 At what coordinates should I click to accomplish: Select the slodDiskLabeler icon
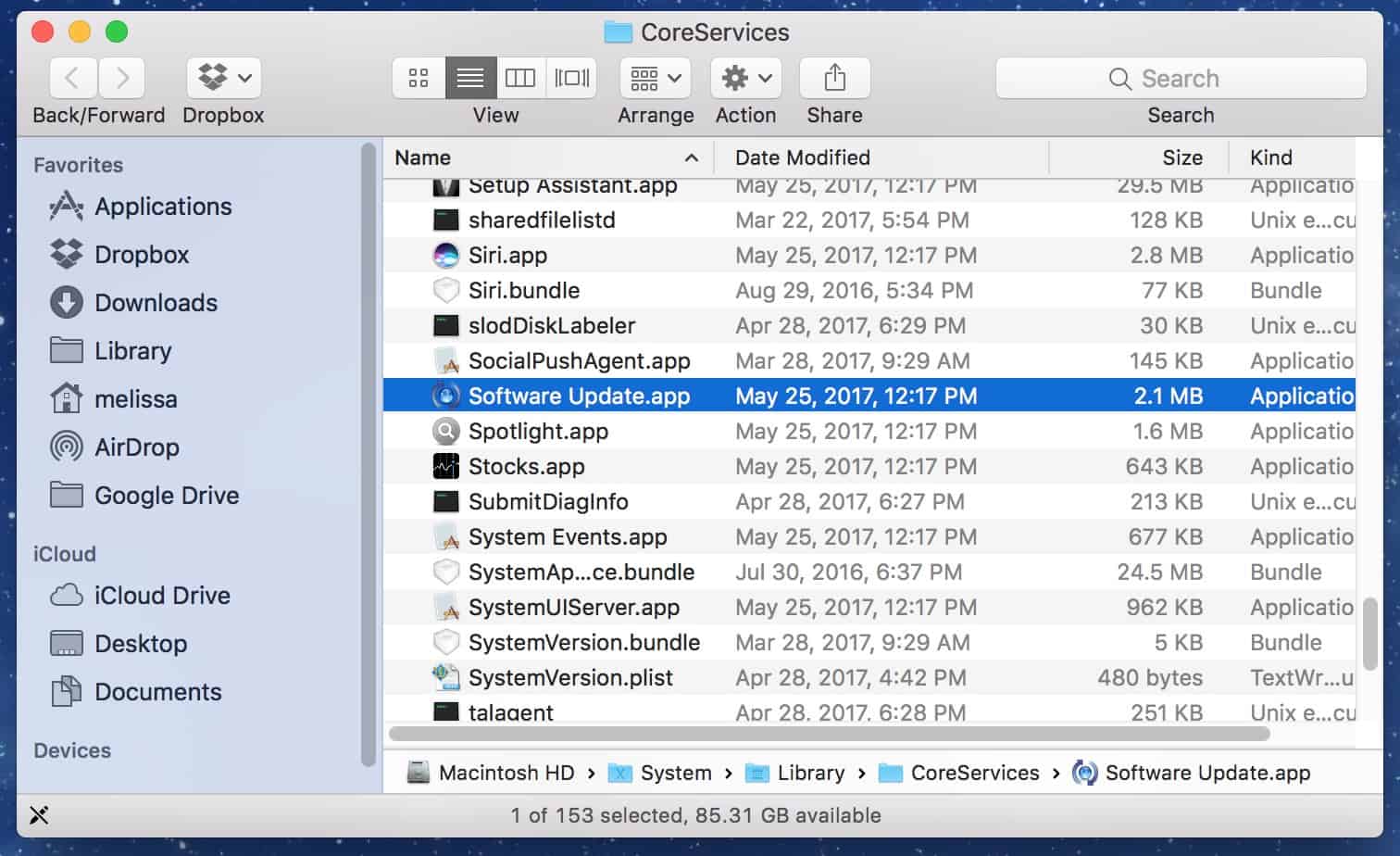(446, 326)
